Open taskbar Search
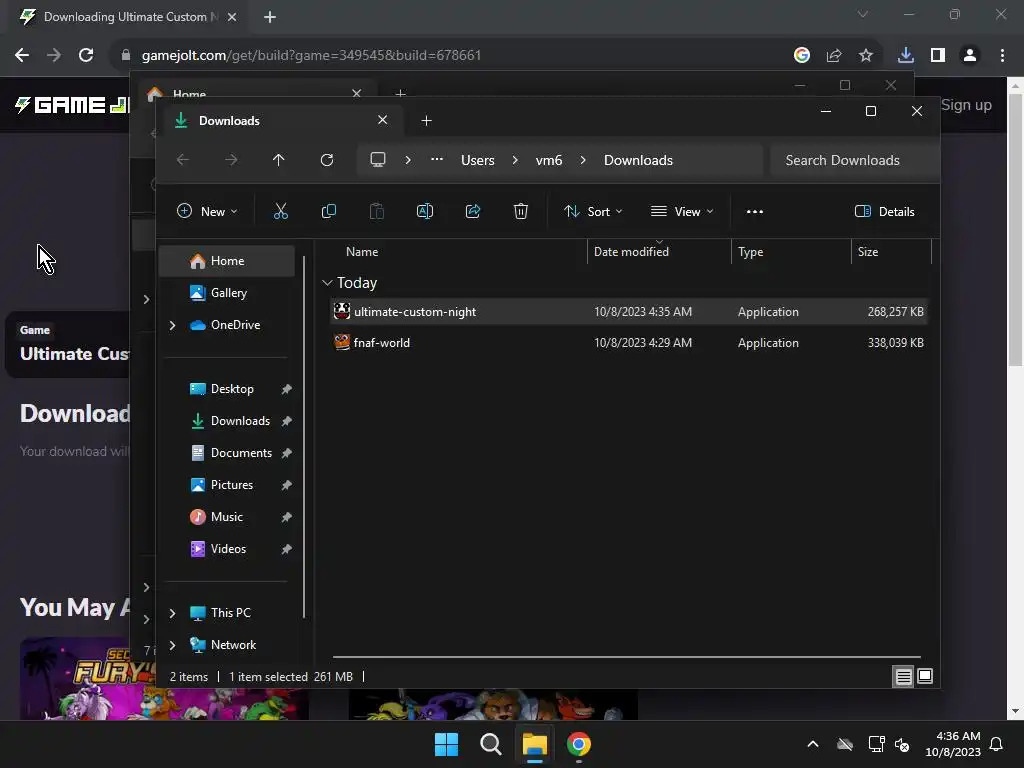Screen dimensions: 1024x768 click(490, 744)
